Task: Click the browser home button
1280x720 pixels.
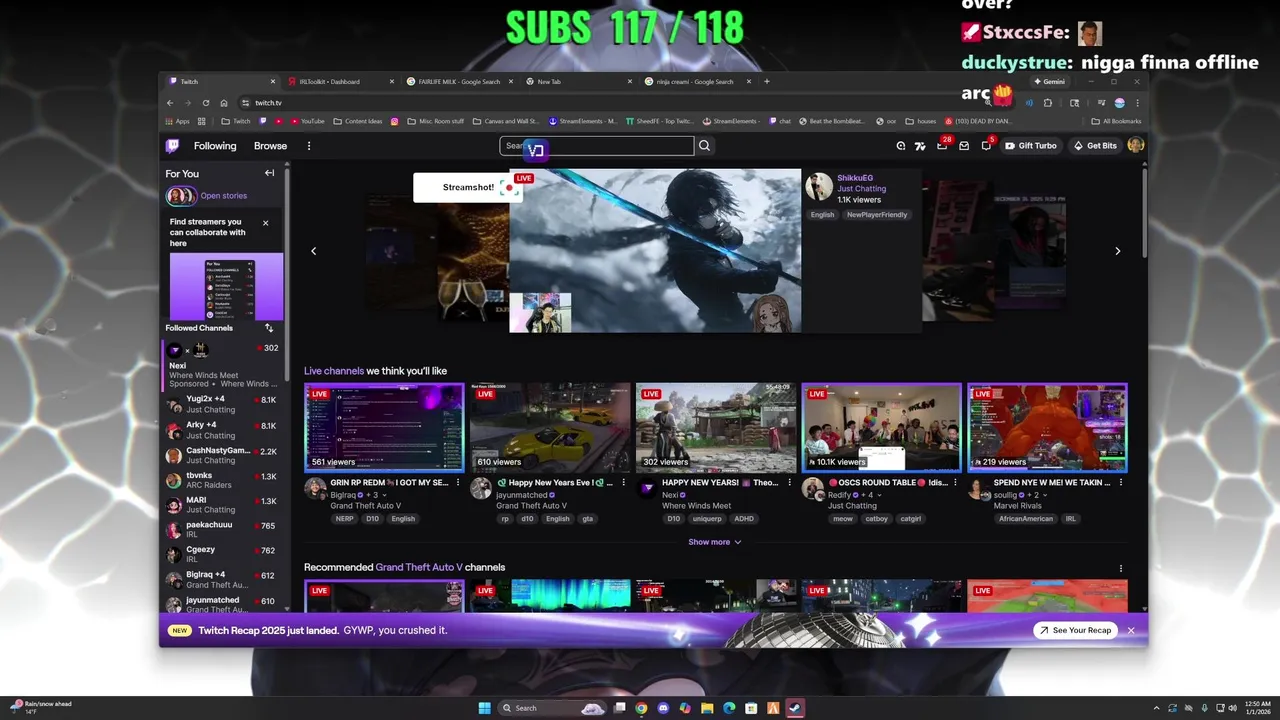Action: click(224, 102)
